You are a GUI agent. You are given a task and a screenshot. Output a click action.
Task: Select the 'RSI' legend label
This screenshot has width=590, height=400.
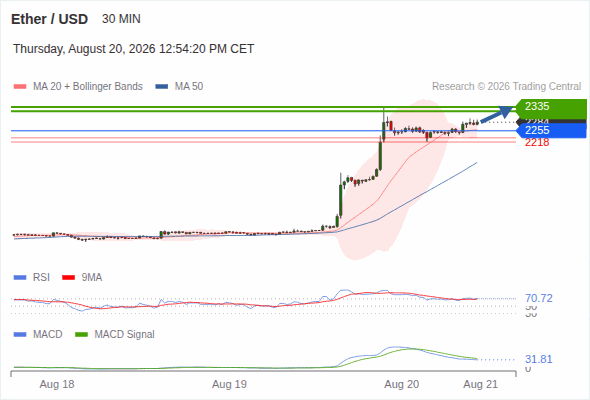[x=41, y=278]
